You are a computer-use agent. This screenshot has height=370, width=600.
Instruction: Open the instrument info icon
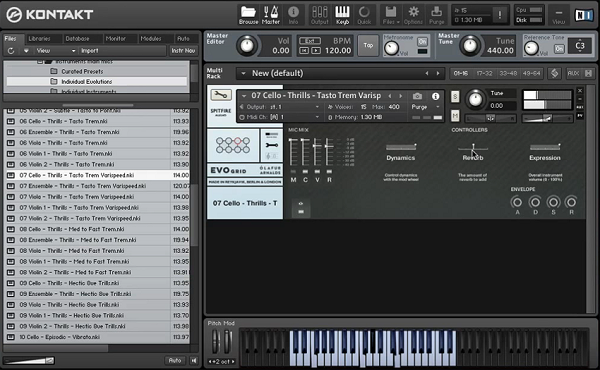click(x=435, y=96)
